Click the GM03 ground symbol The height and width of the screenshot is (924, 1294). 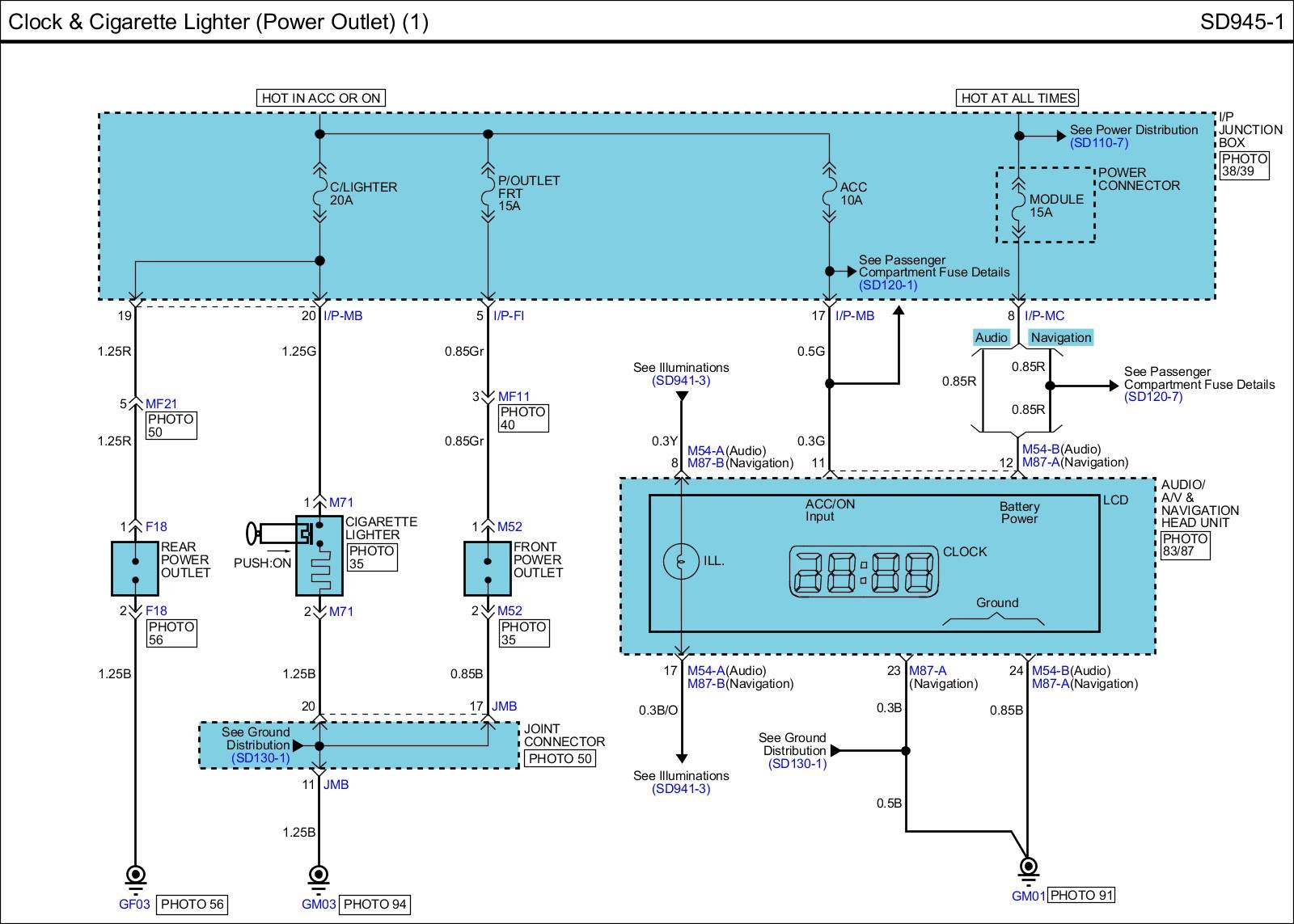point(319,876)
